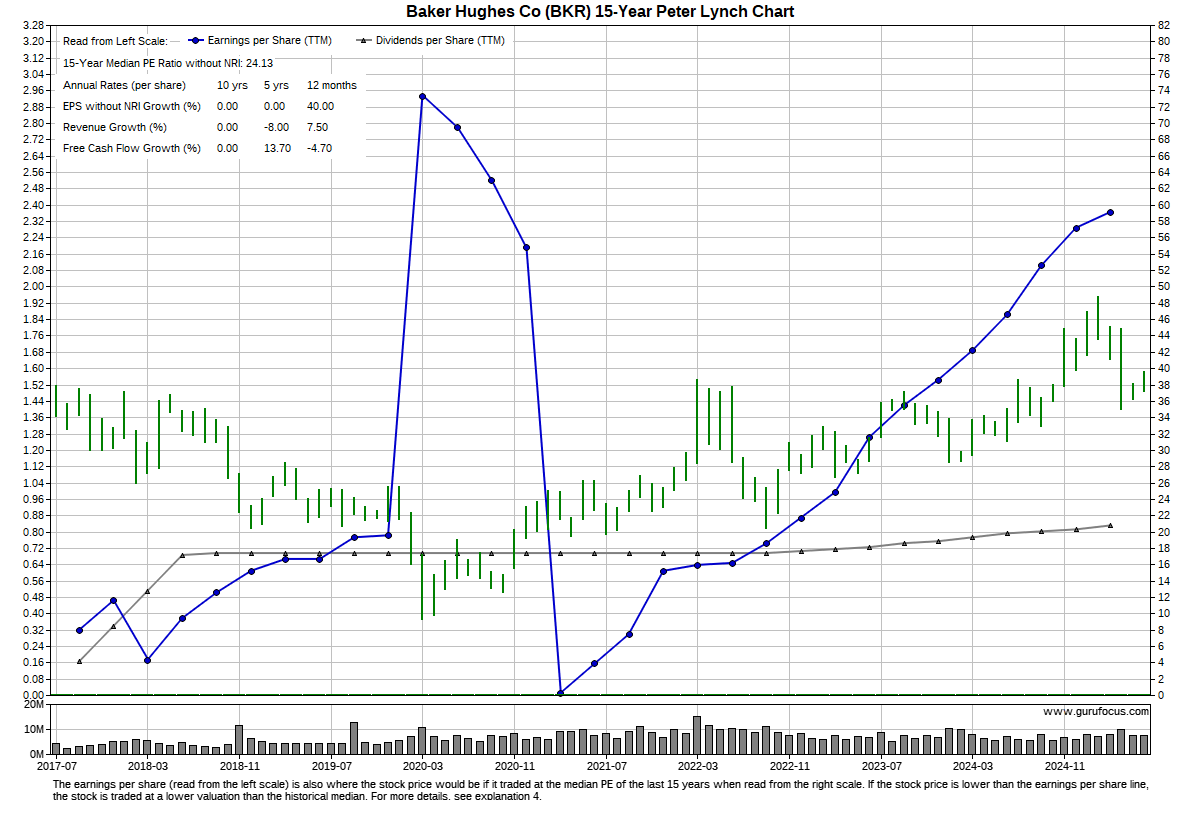Screen dimensions: 1200x820
Task: Click the 2019-07 date label
Action: tap(331, 765)
